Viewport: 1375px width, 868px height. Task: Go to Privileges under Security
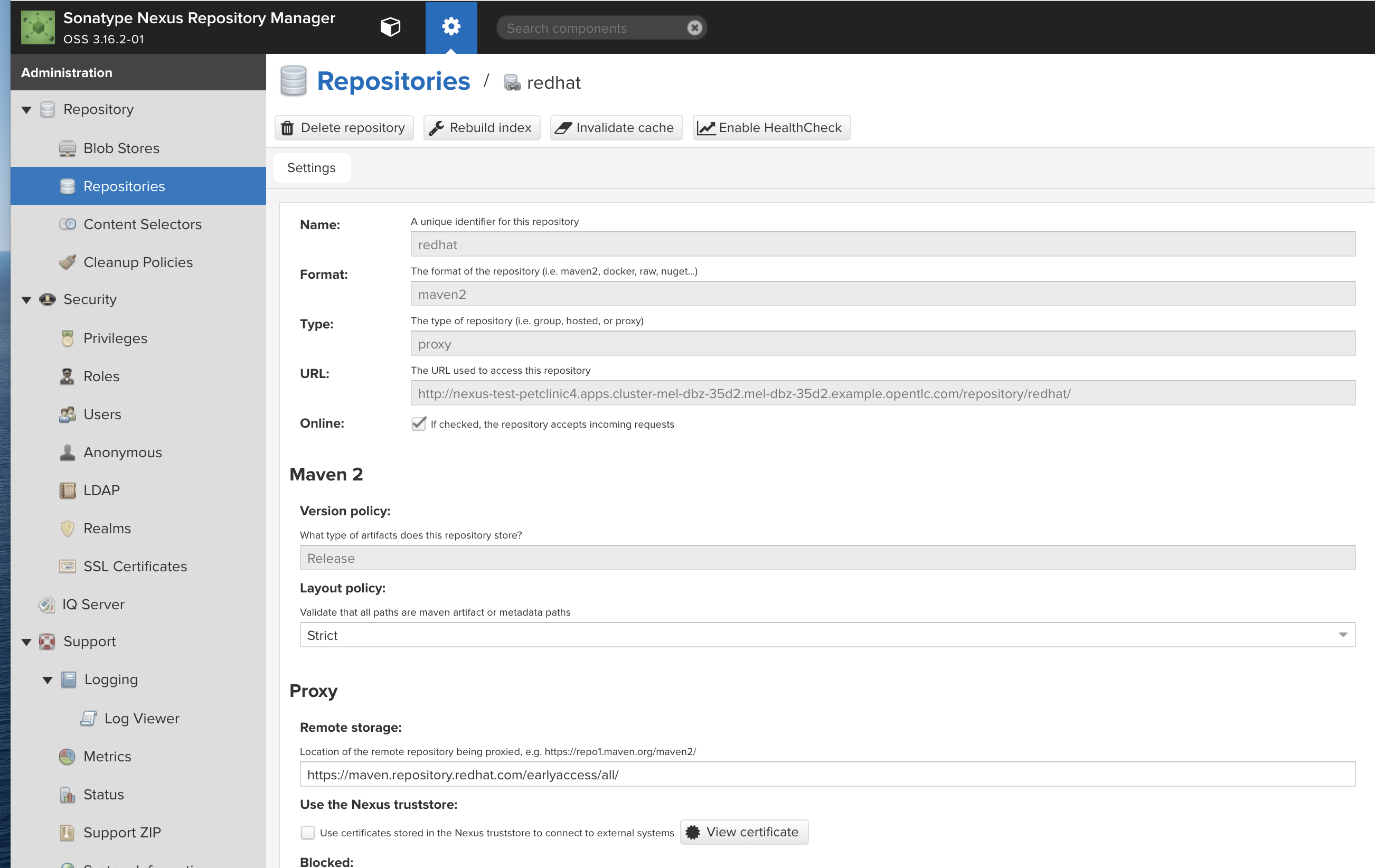[115, 338]
